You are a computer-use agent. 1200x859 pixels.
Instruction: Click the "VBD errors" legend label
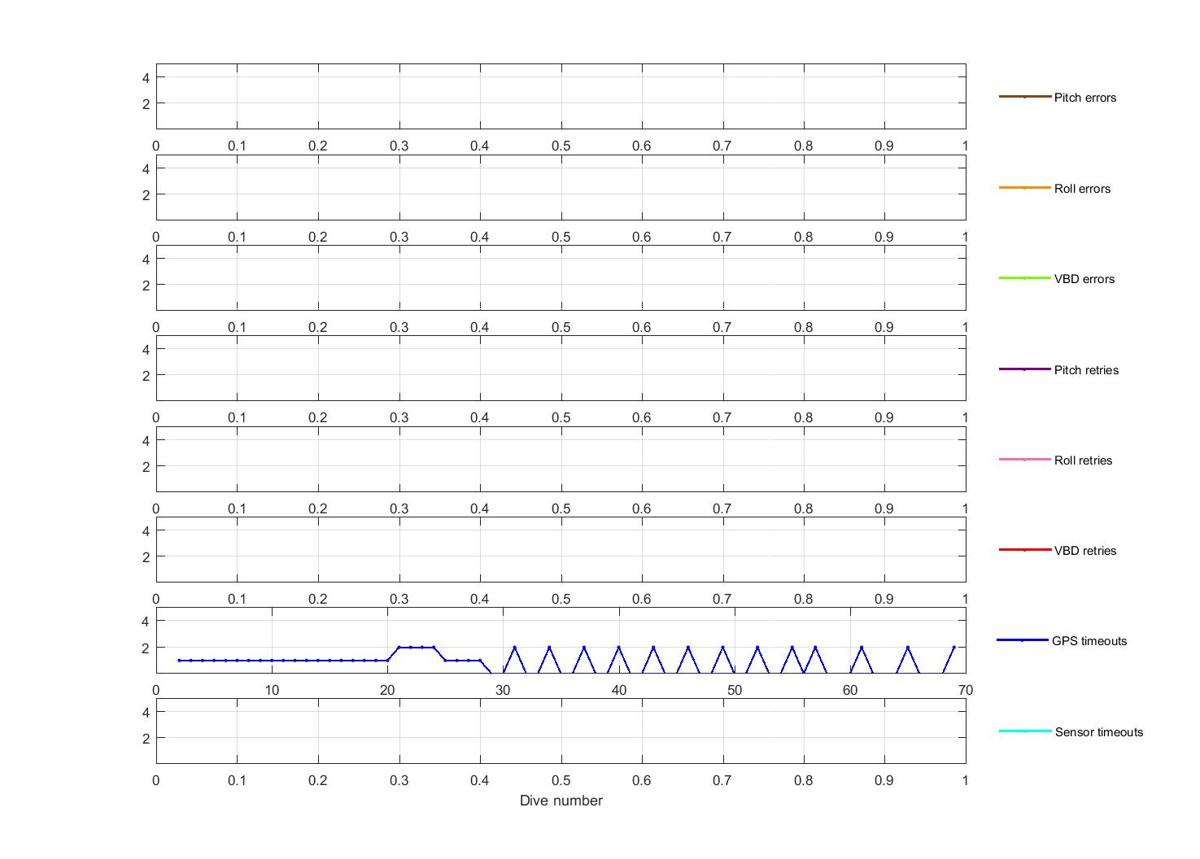pos(1084,279)
